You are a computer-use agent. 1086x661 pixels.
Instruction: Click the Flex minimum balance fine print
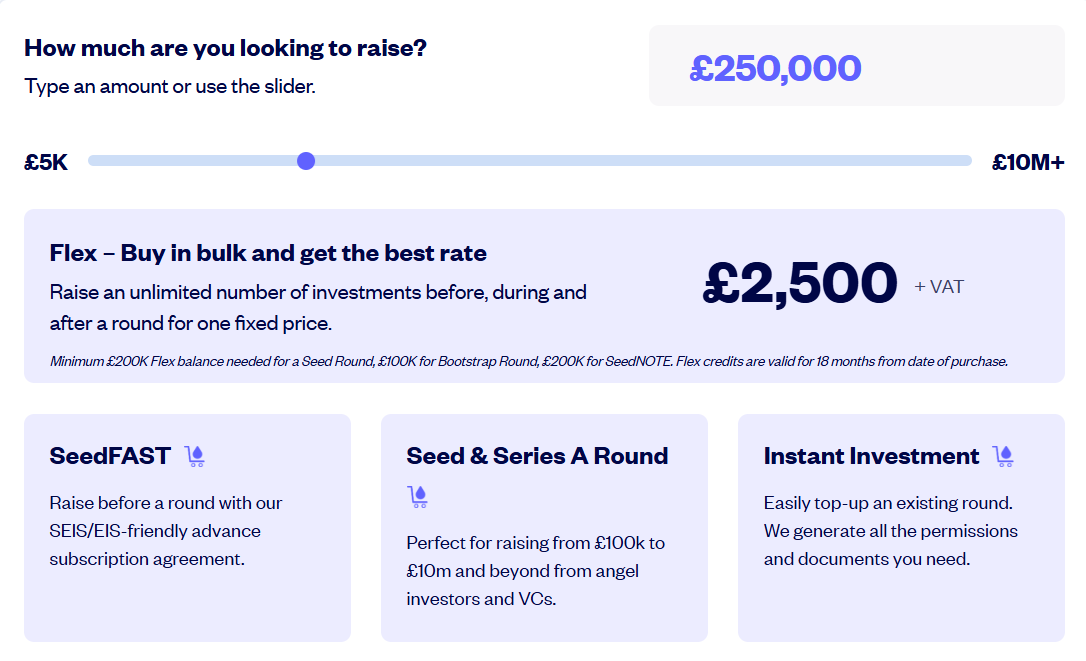coord(528,361)
